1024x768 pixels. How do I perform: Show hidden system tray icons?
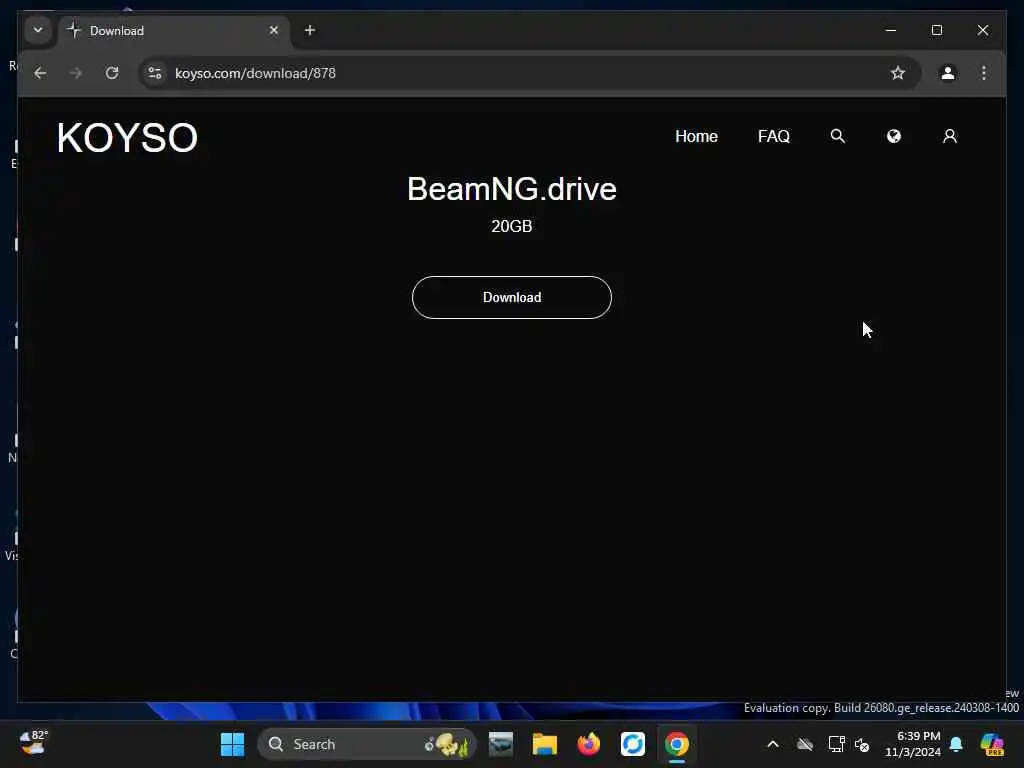point(773,744)
